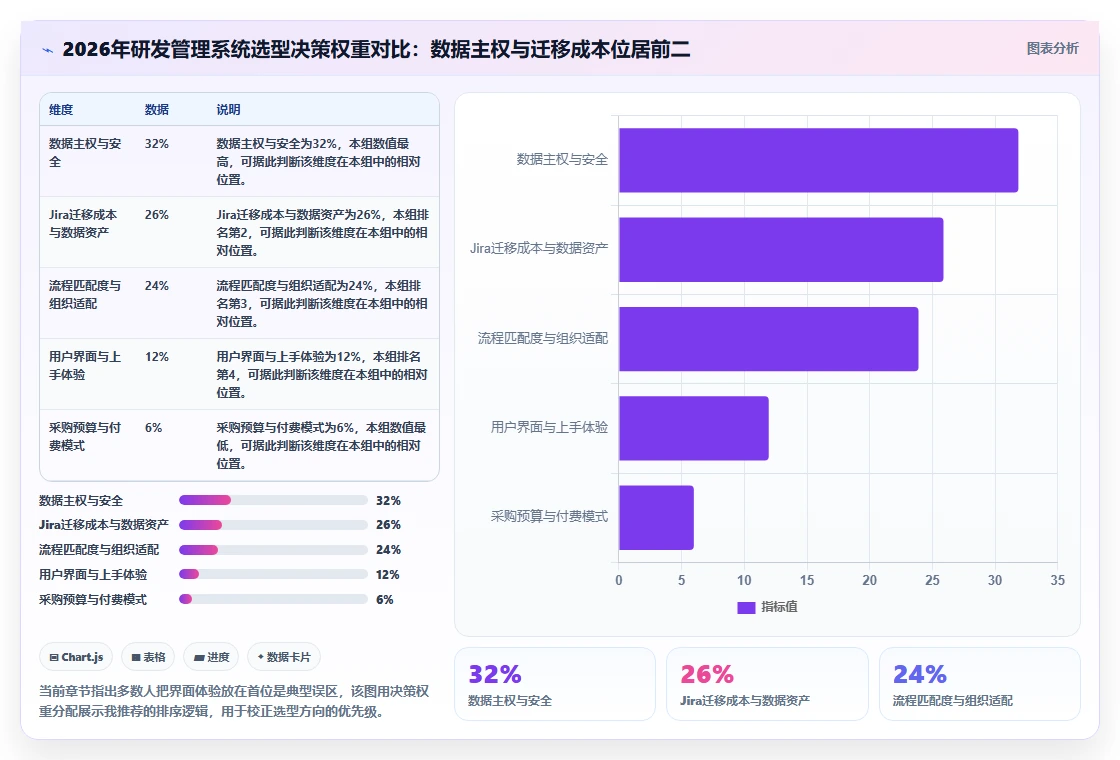Click the 用户界面与上手体验 bar in the chart
The height and width of the screenshot is (760, 1120).
click(x=694, y=429)
